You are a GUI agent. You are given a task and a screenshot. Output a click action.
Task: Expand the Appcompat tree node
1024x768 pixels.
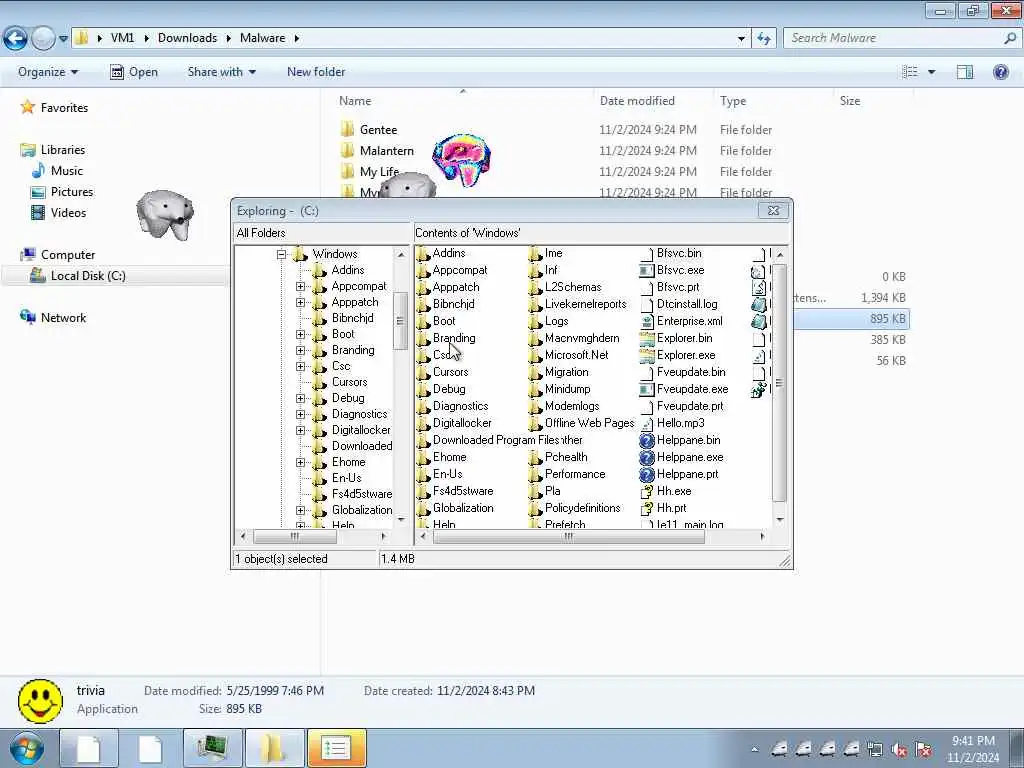[300, 287]
